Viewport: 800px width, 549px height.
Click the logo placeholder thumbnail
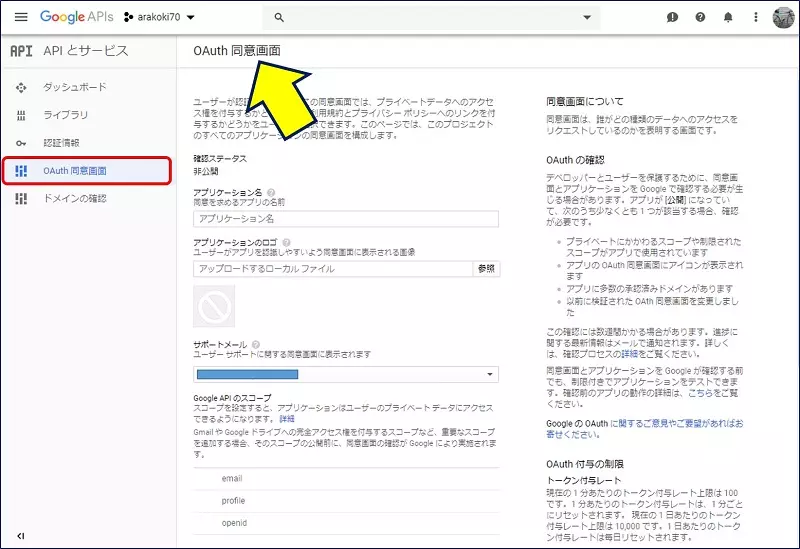click(x=214, y=306)
